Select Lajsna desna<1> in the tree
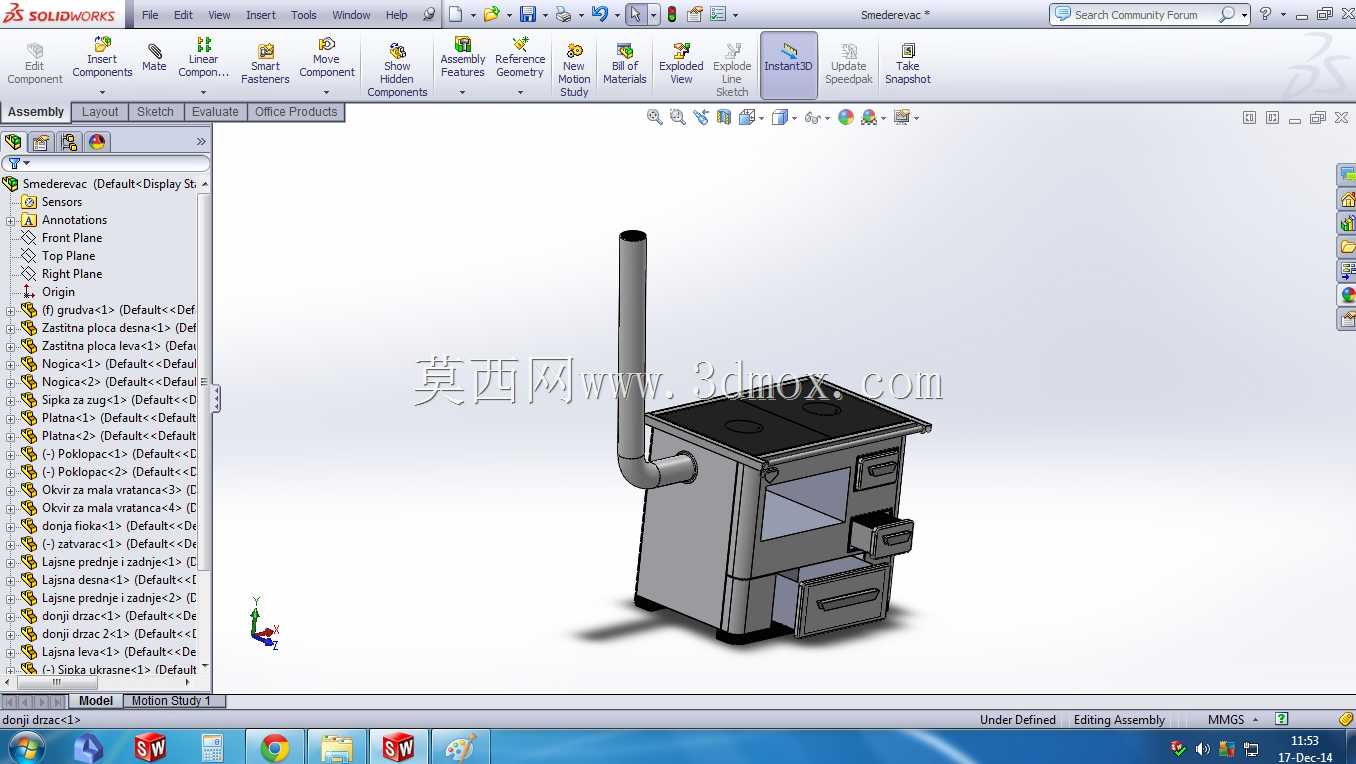Screen dimensions: 1356x764 [118, 580]
